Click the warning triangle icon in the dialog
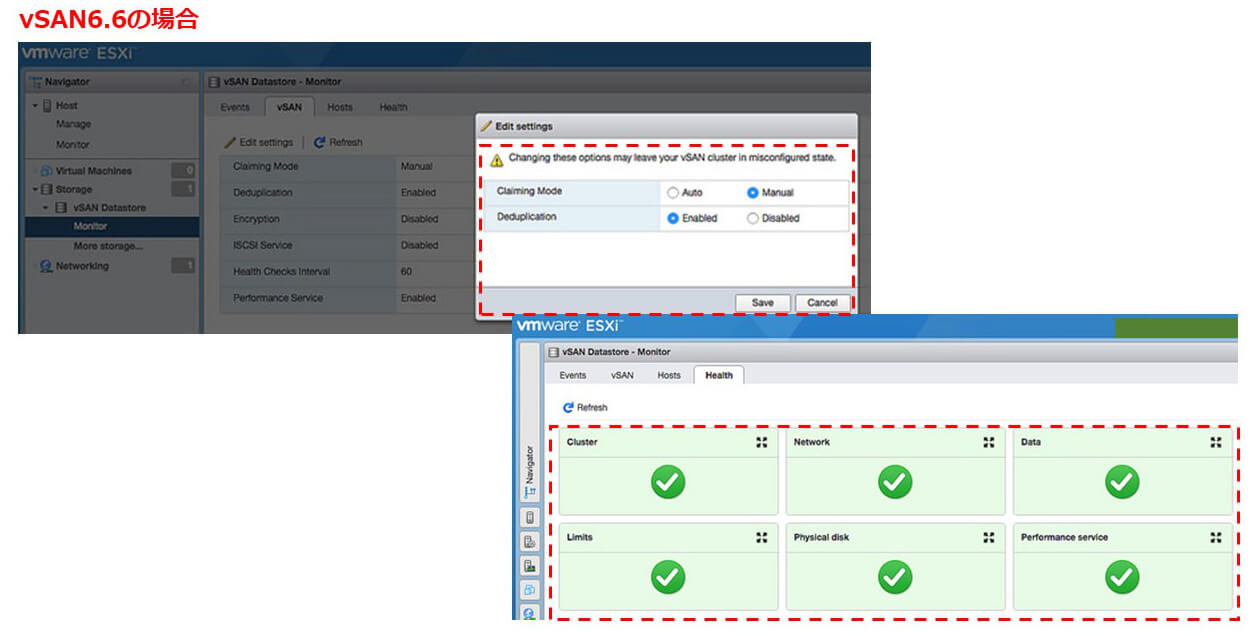The width and height of the screenshot is (1255, 636). (497, 158)
